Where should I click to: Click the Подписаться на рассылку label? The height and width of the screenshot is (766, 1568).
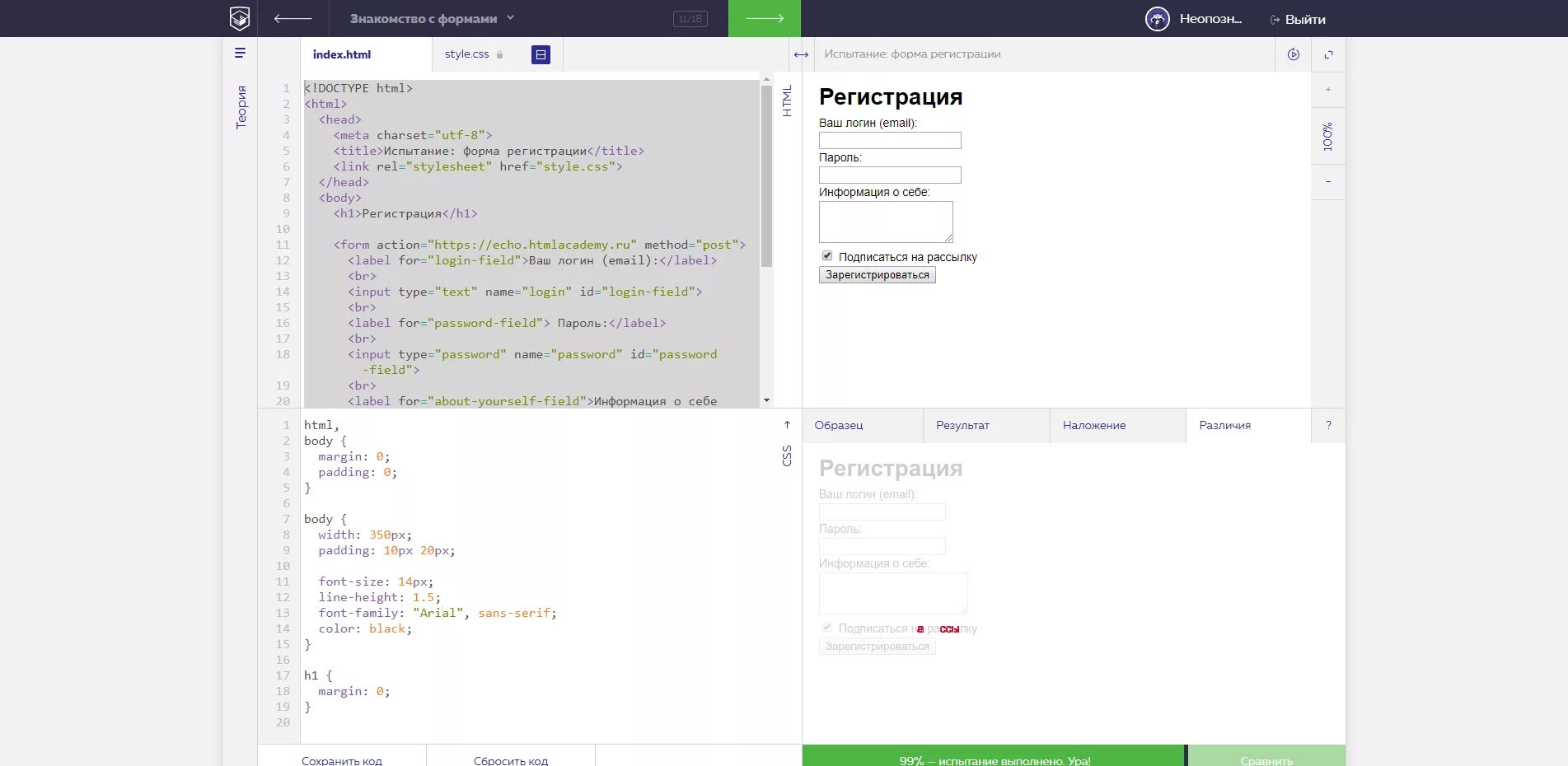pyautogui.click(x=908, y=257)
